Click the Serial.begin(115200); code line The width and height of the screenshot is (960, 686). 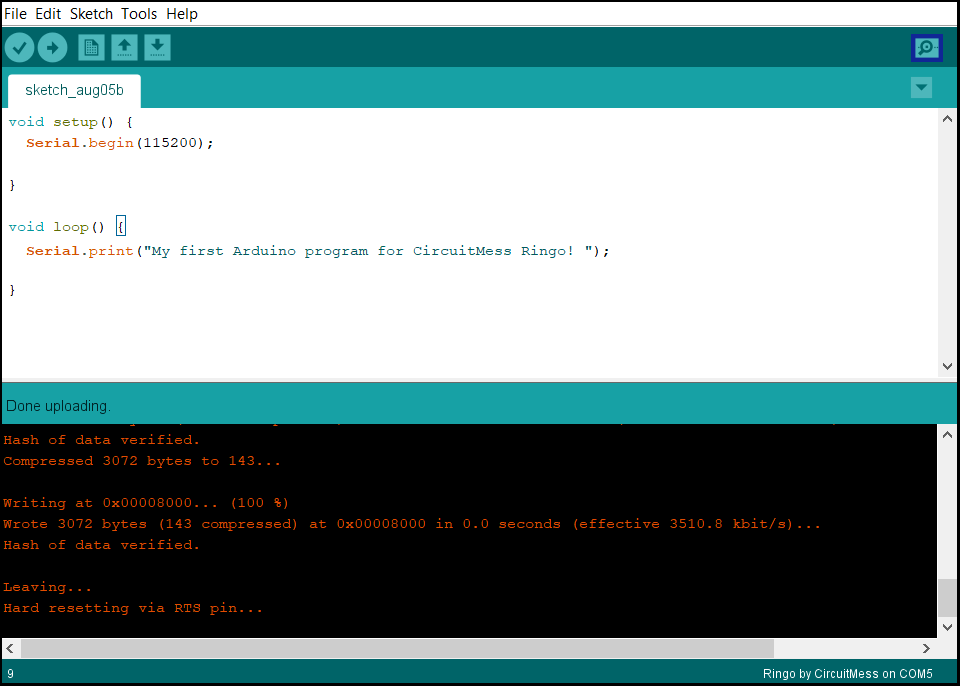point(120,143)
